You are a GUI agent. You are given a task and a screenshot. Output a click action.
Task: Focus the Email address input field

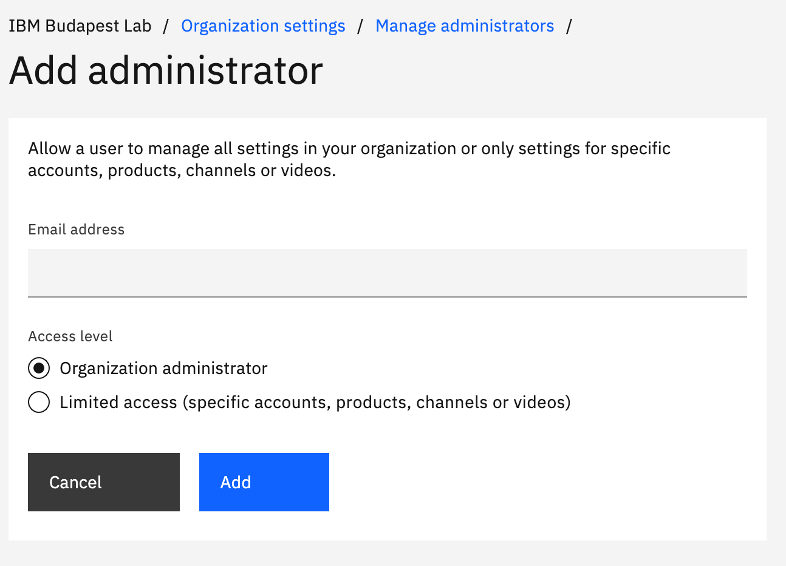click(387, 273)
